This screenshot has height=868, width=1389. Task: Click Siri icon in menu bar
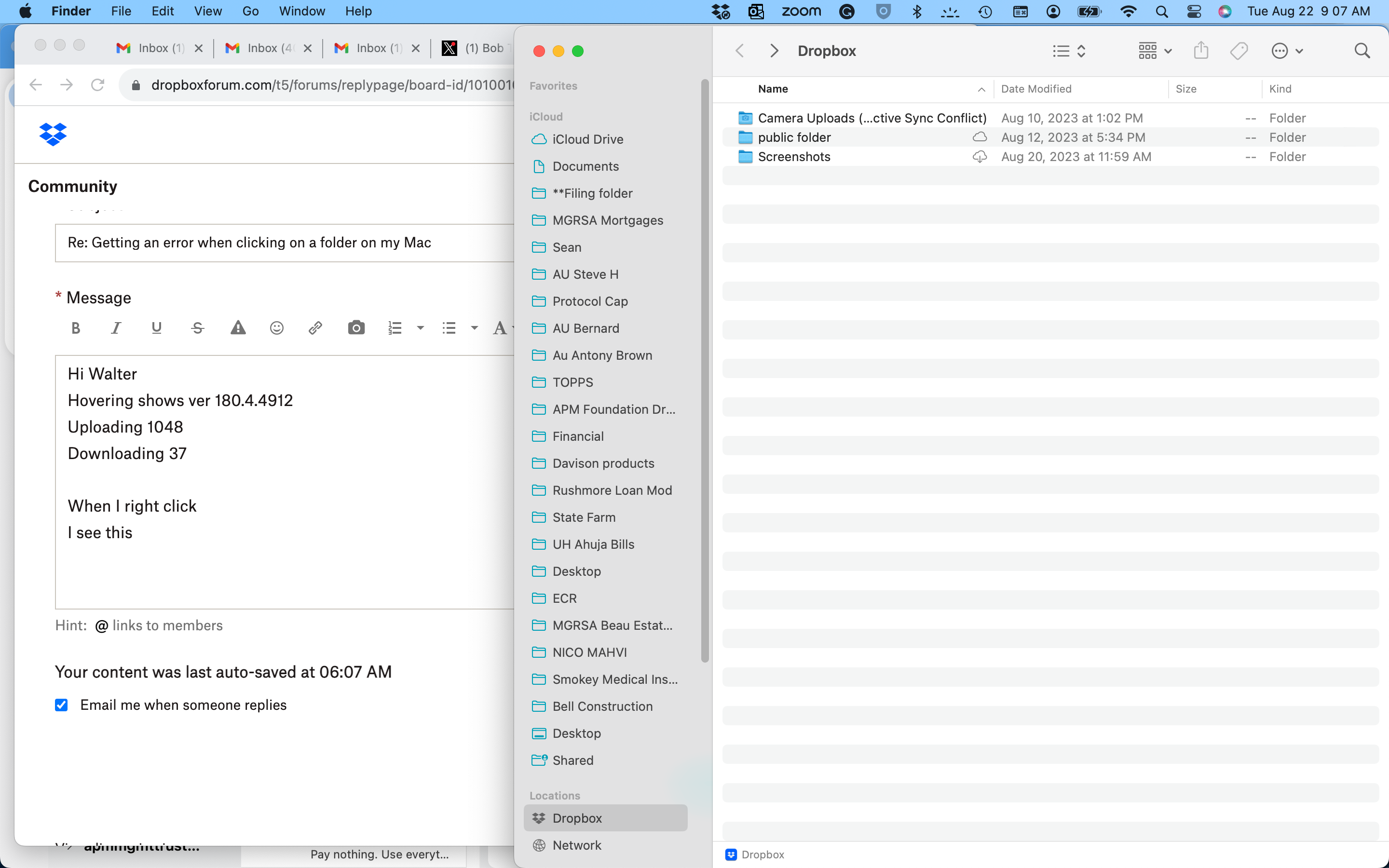[x=1225, y=11]
